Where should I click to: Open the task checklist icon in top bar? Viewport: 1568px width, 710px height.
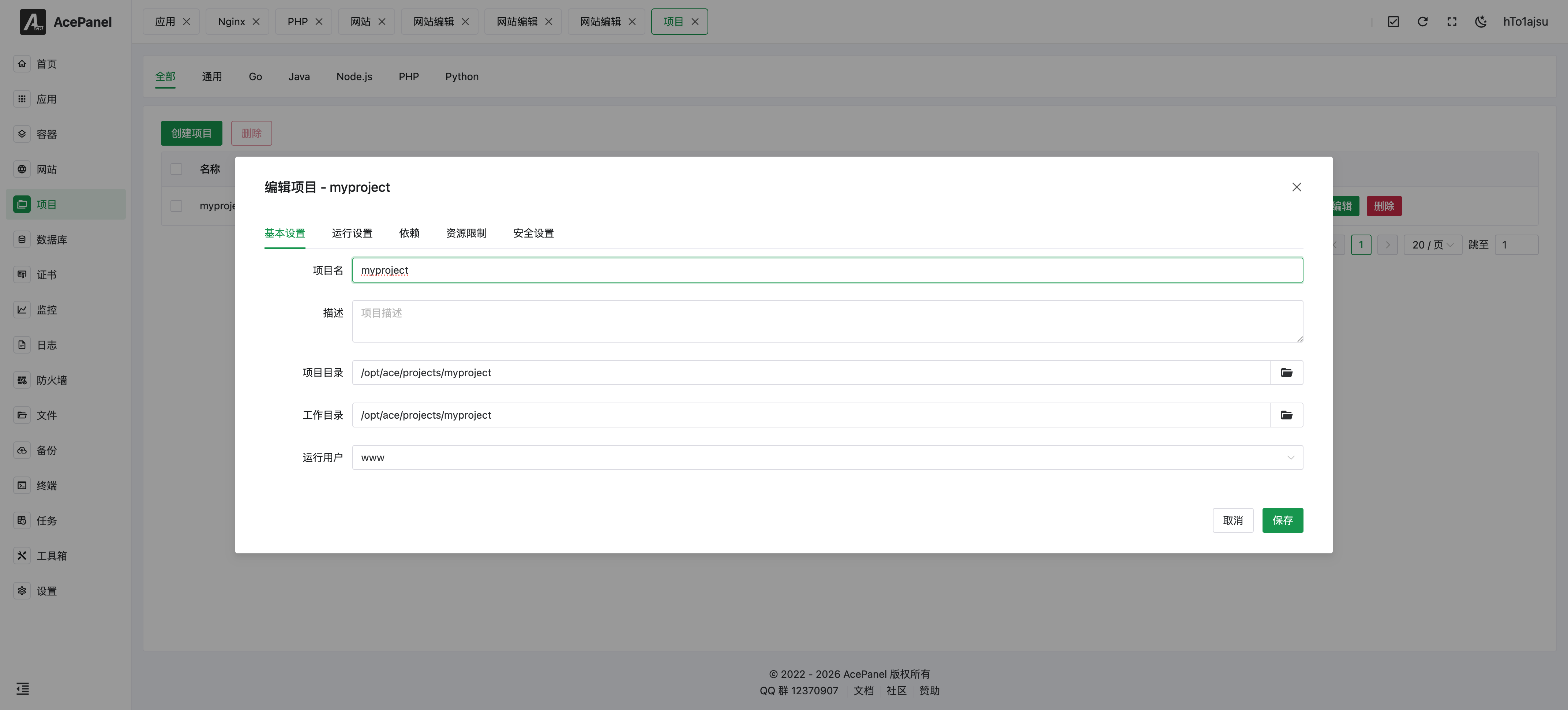pyautogui.click(x=1393, y=22)
